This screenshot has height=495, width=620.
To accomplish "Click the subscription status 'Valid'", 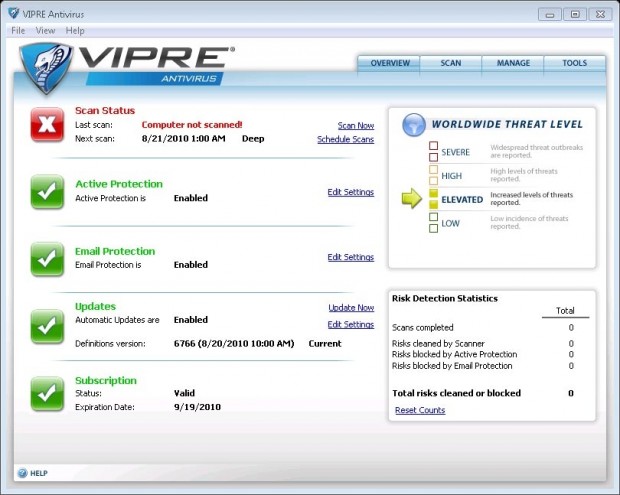I will tap(184, 393).
